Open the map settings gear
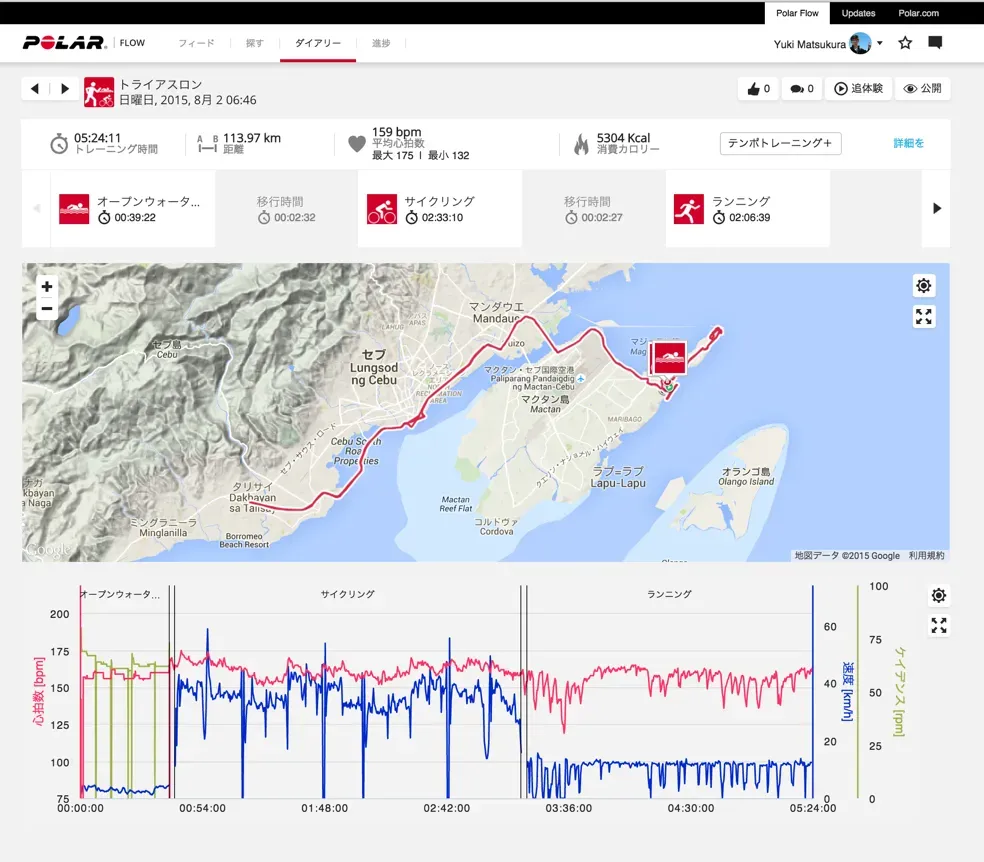 (x=923, y=285)
